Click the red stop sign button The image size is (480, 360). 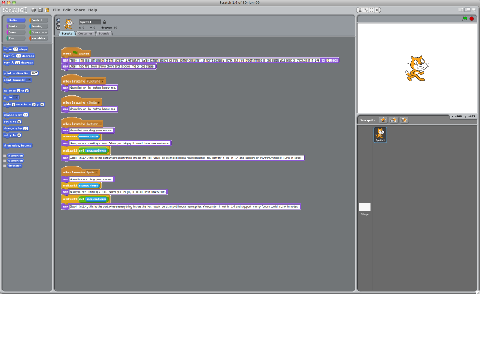click(472, 19)
